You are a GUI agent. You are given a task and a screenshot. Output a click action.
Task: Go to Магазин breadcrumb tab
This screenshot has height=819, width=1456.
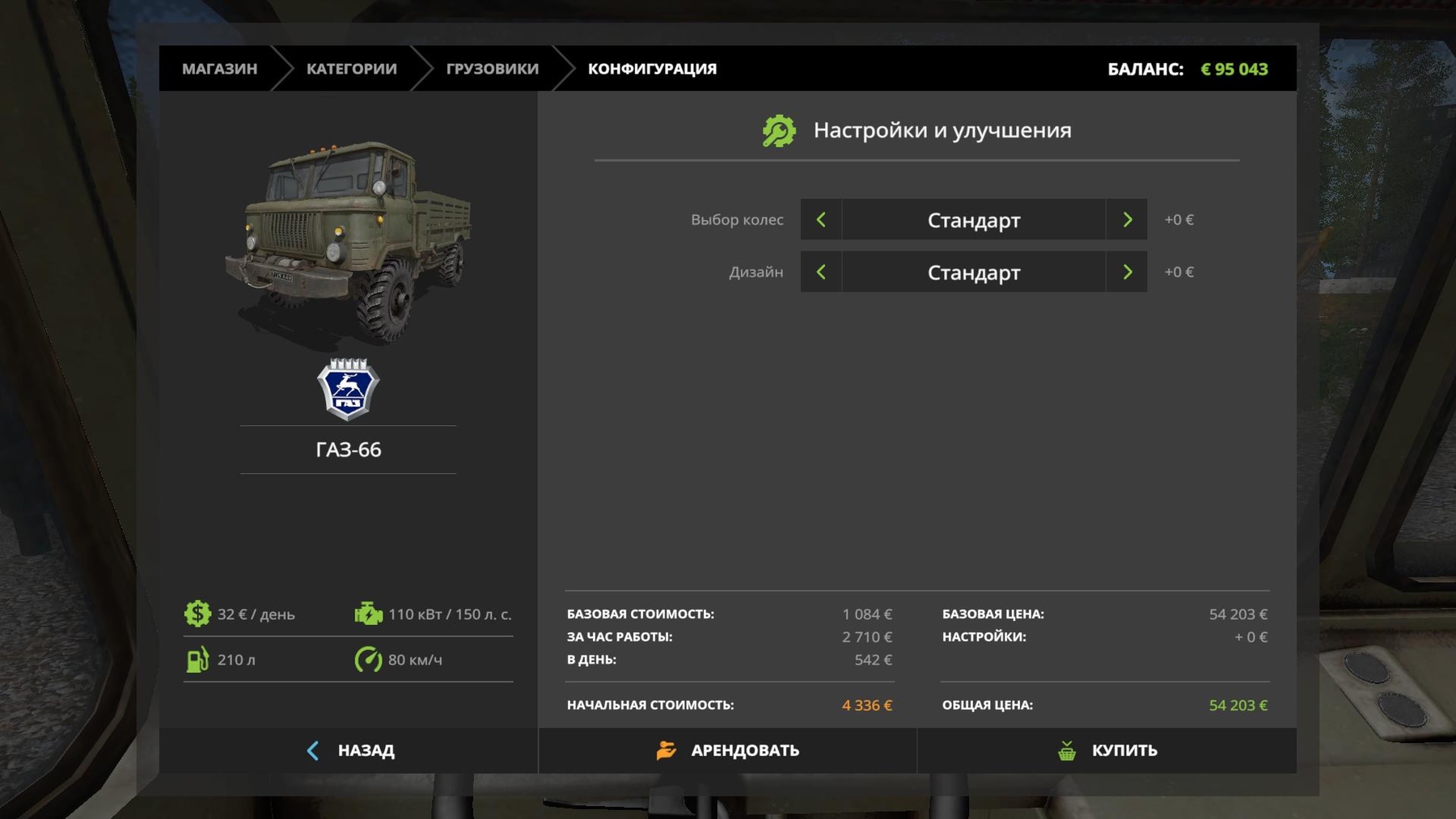[x=219, y=69]
